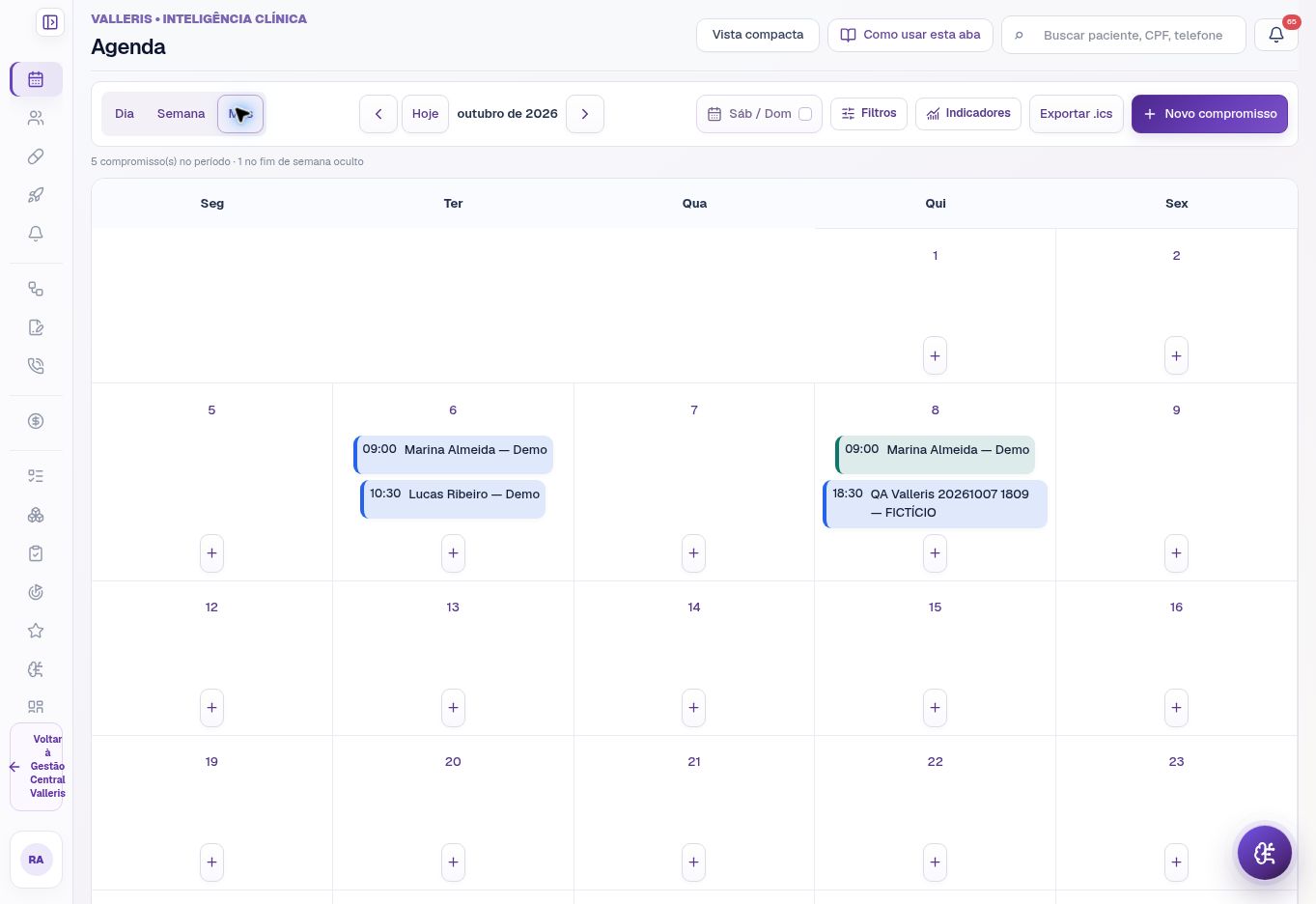Open the floating AI assistant button
1316x904 pixels.
pos(1265,853)
